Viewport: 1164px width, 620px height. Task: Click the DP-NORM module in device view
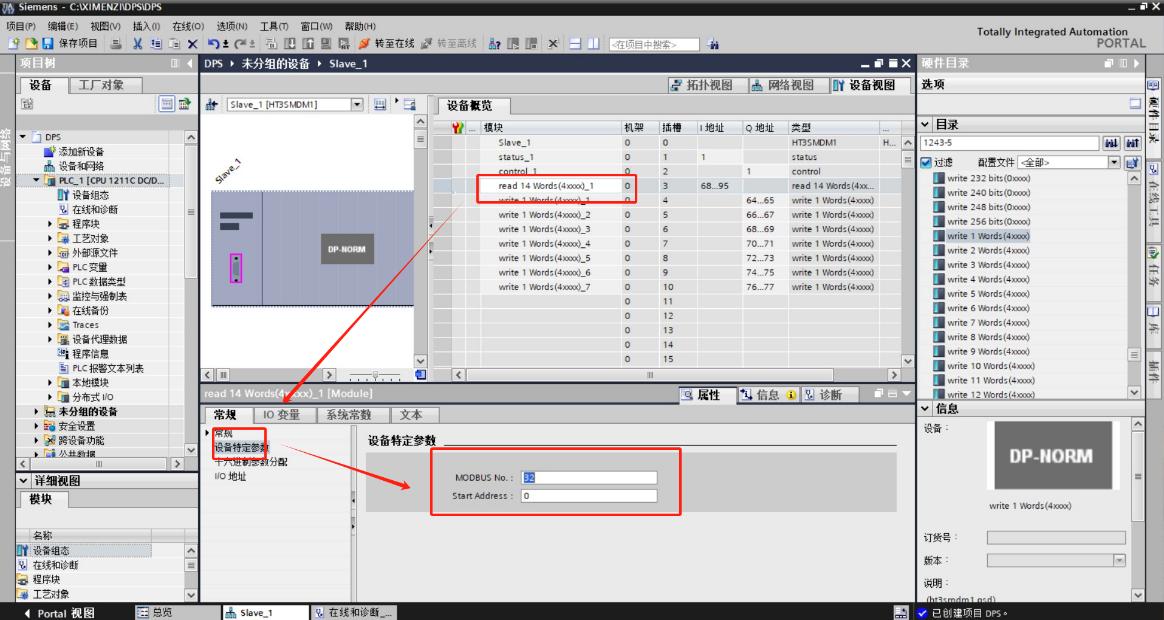point(347,249)
